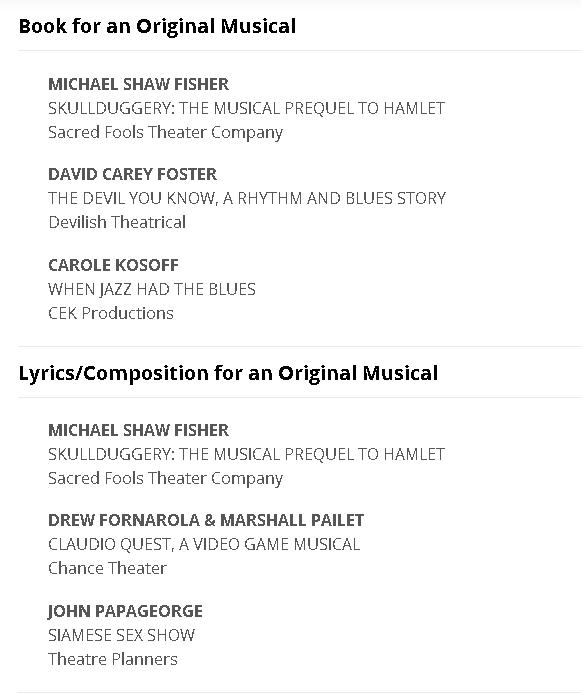
Task: Click the 'Lyrics/Composition for an Original Musical' heading
Action: point(228,373)
